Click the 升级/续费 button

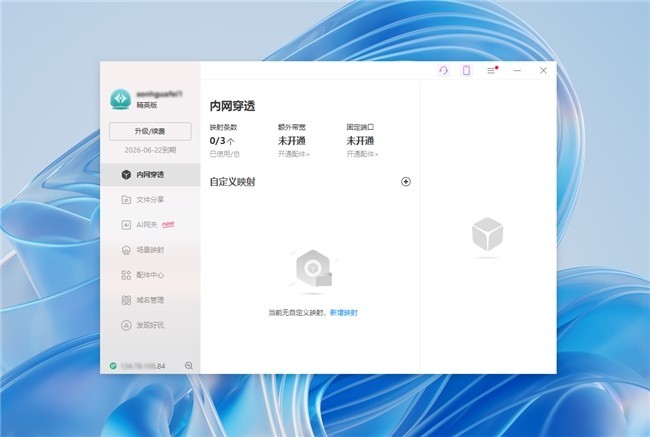pos(150,131)
